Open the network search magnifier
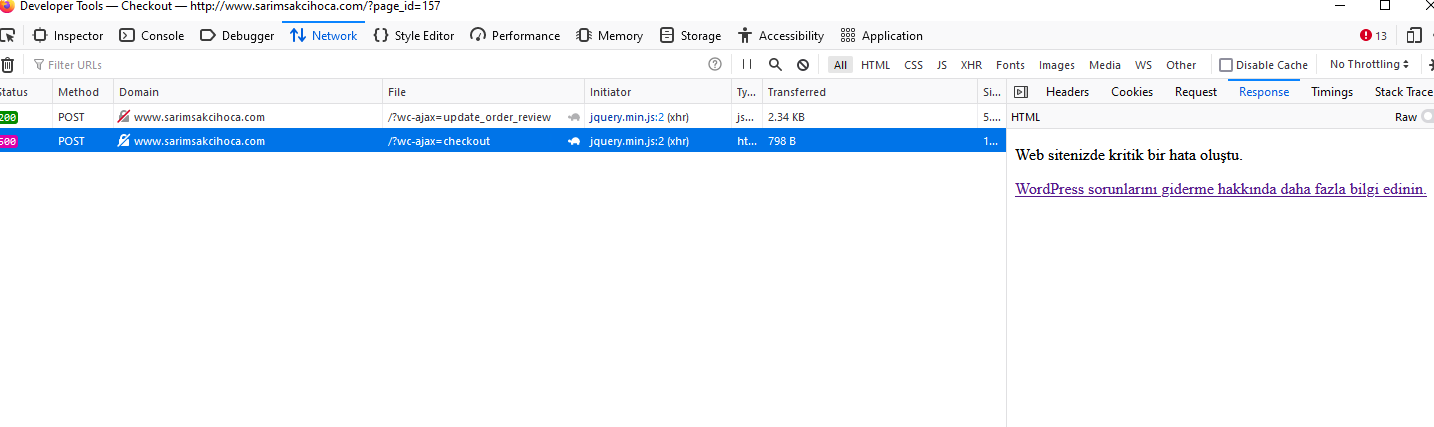Screen dimensions: 1434x427 [775, 65]
